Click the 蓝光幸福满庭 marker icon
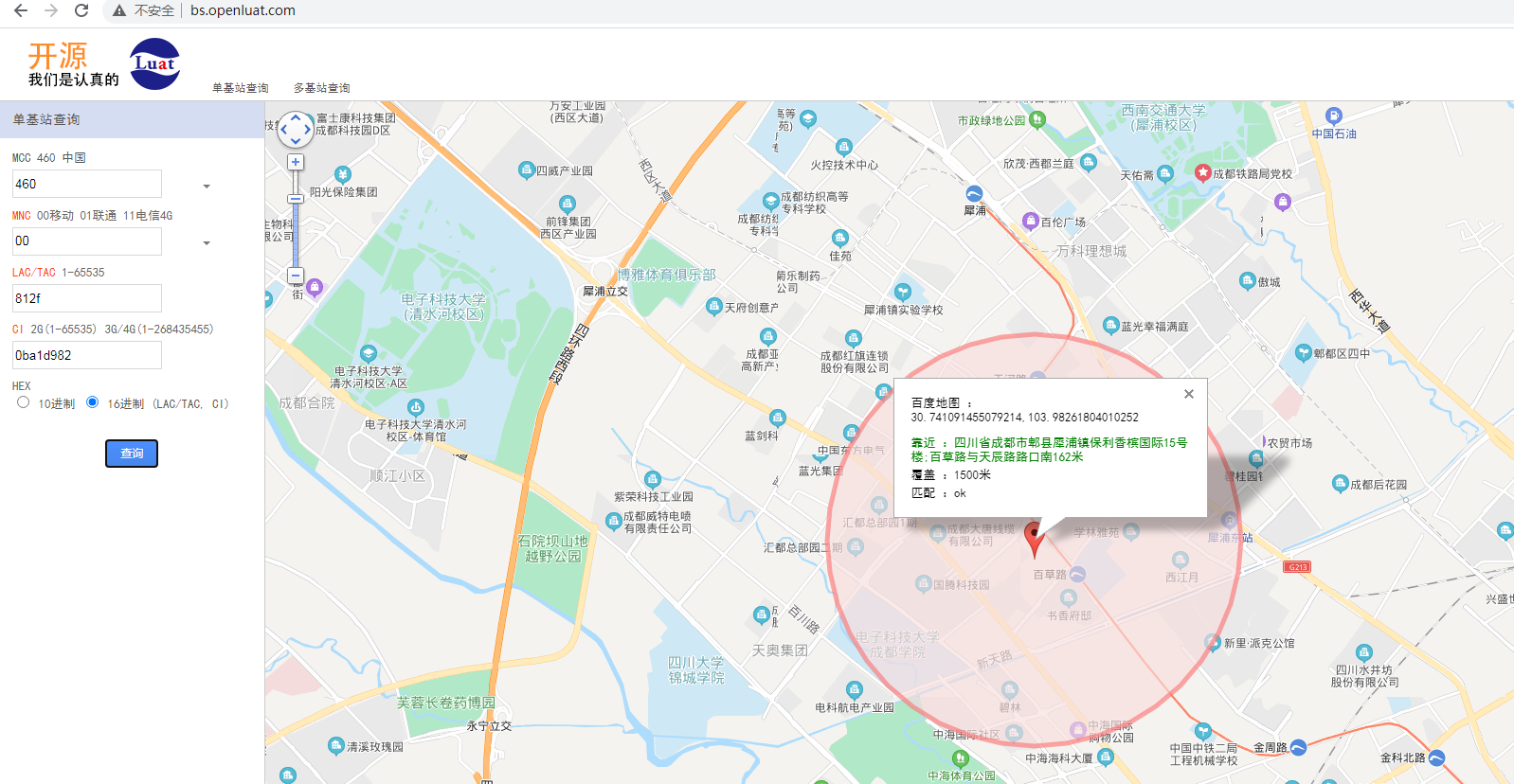 [x=1111, y=326]
